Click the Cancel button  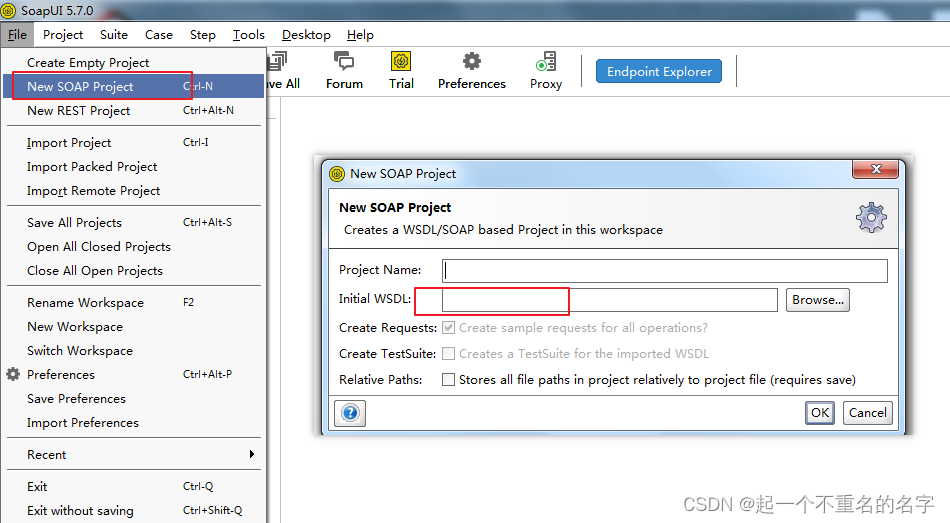pyautogui.click(x=868, y=413)
